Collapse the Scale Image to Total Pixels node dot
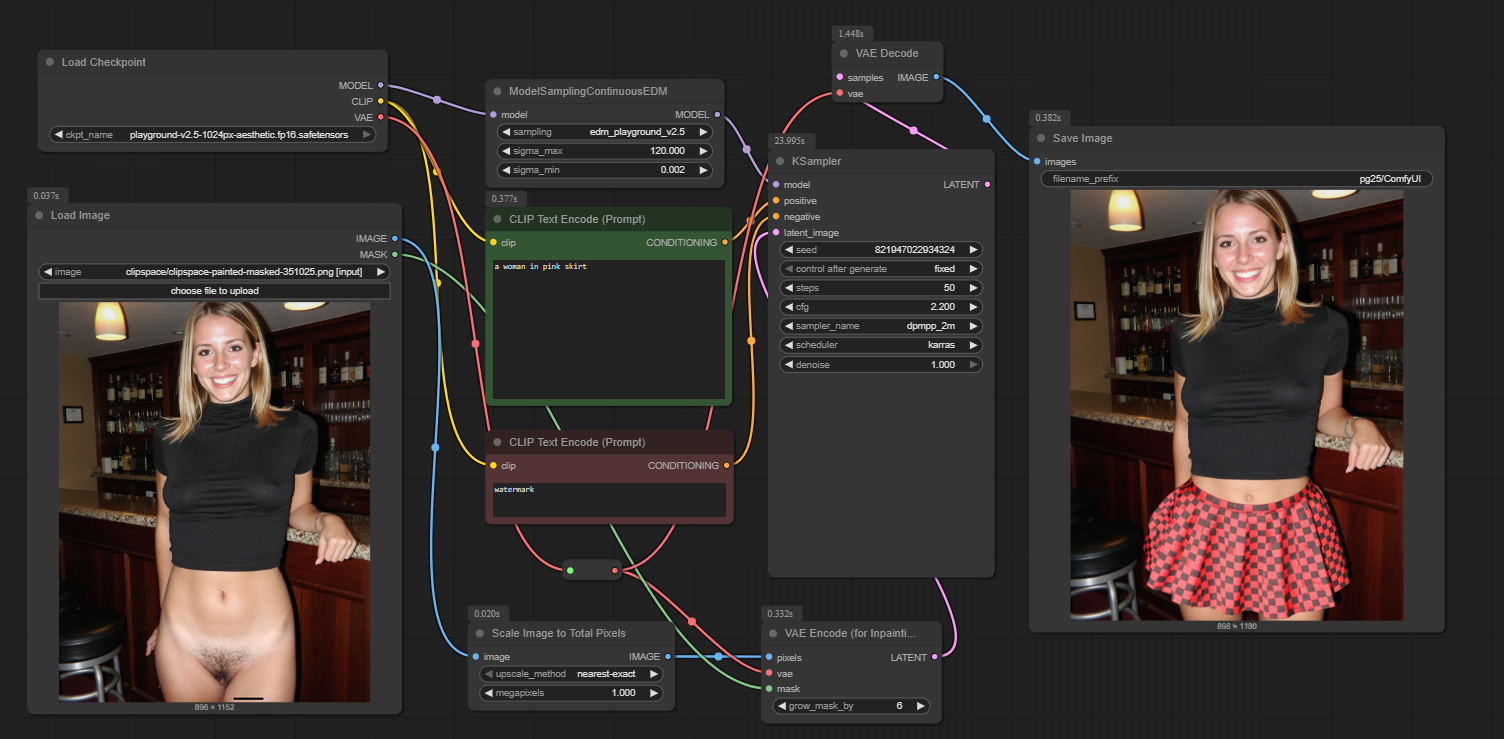 tap(480, 633)
